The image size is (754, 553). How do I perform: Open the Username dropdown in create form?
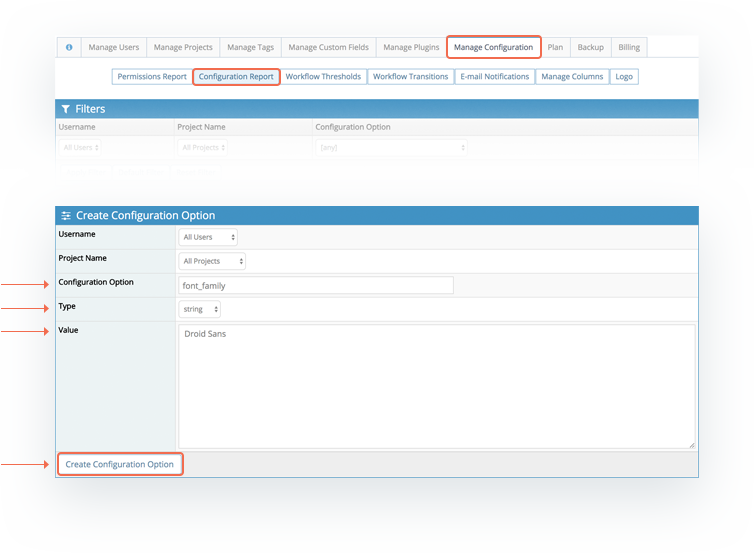pos(208,237)
